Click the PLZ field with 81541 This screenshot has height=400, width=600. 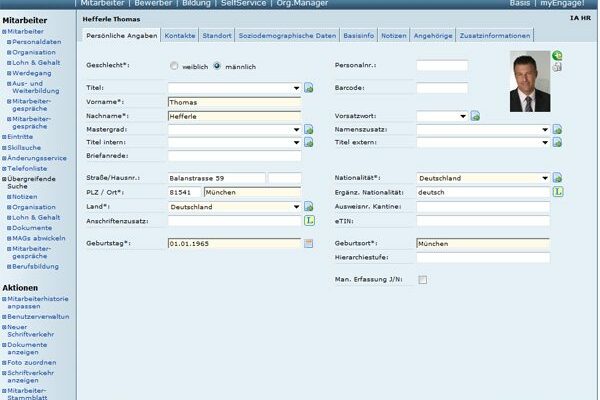pos(184,192)
